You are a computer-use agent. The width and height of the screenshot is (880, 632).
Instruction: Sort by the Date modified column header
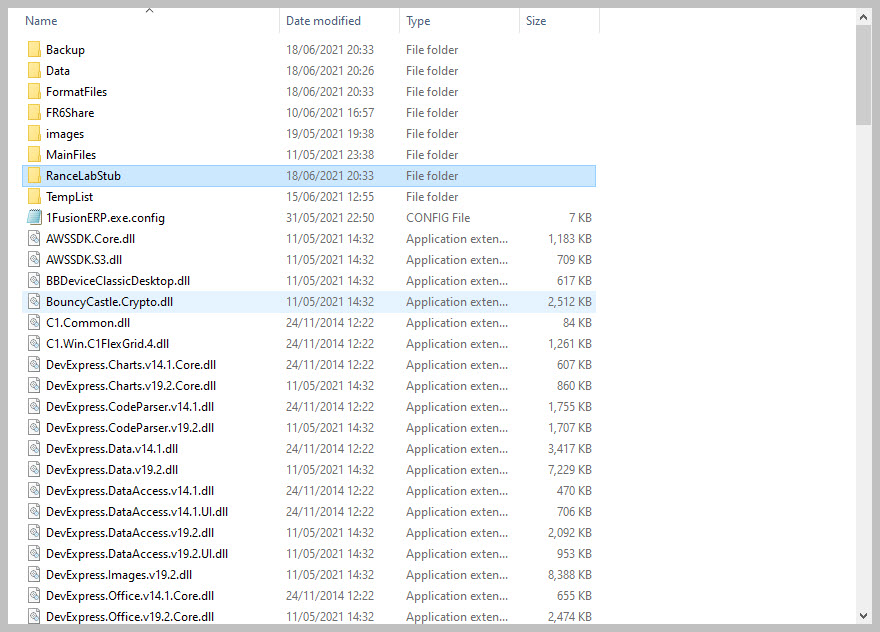click(x=323, y=21)
